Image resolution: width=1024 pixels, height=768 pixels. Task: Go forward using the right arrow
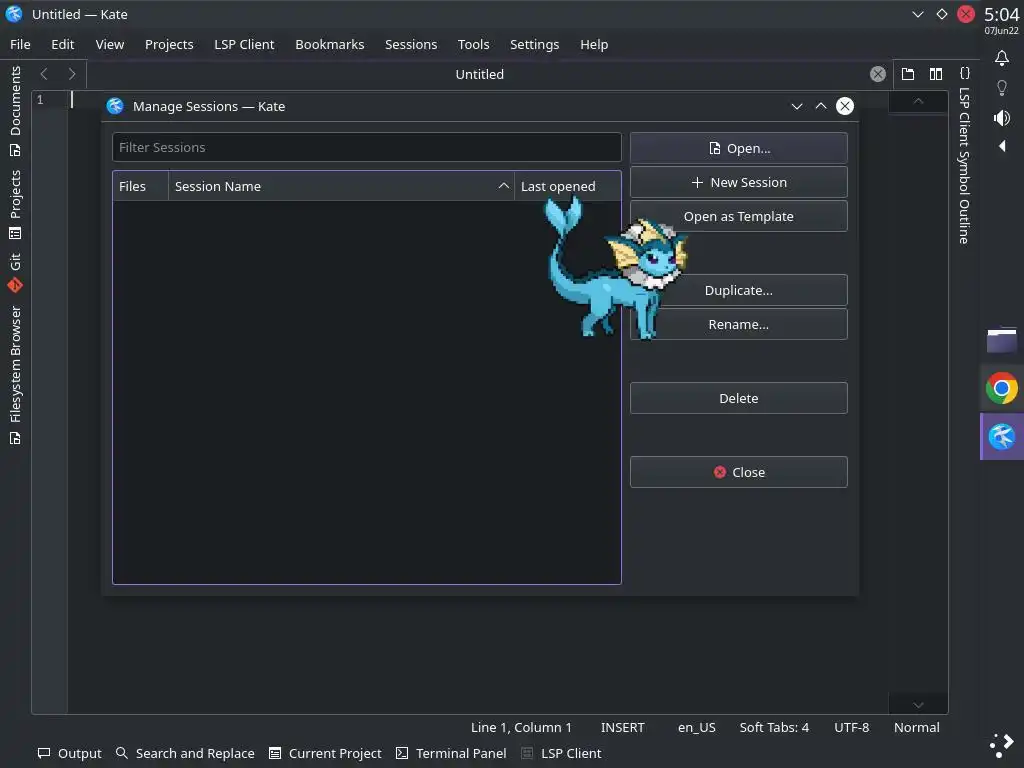pyautogui.click(x=72, y=74)
